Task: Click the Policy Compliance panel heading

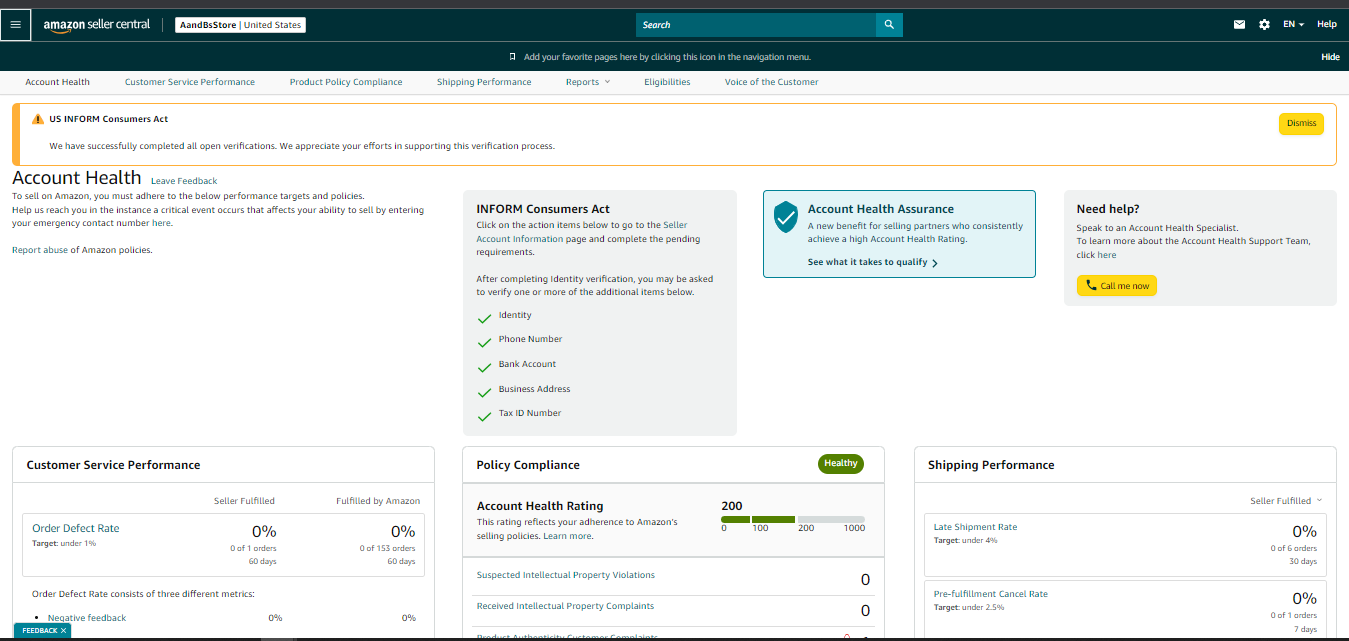Action: (528, 465)
